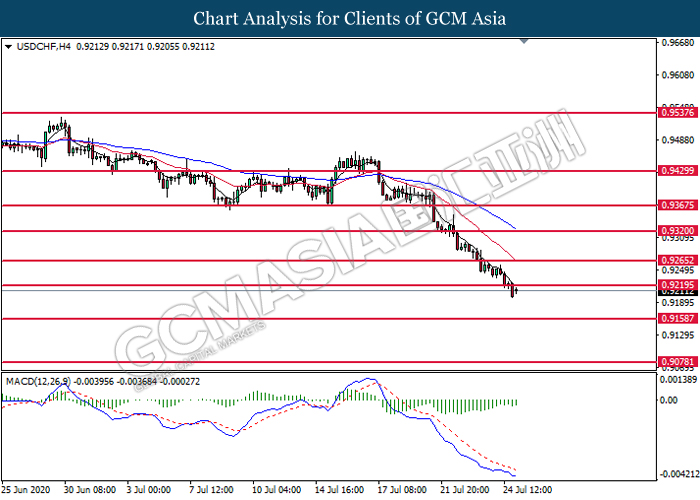Click the 0.95376 price level label
Image resolution: width=700 pixels, height=500 pixels.
point(678,112)
